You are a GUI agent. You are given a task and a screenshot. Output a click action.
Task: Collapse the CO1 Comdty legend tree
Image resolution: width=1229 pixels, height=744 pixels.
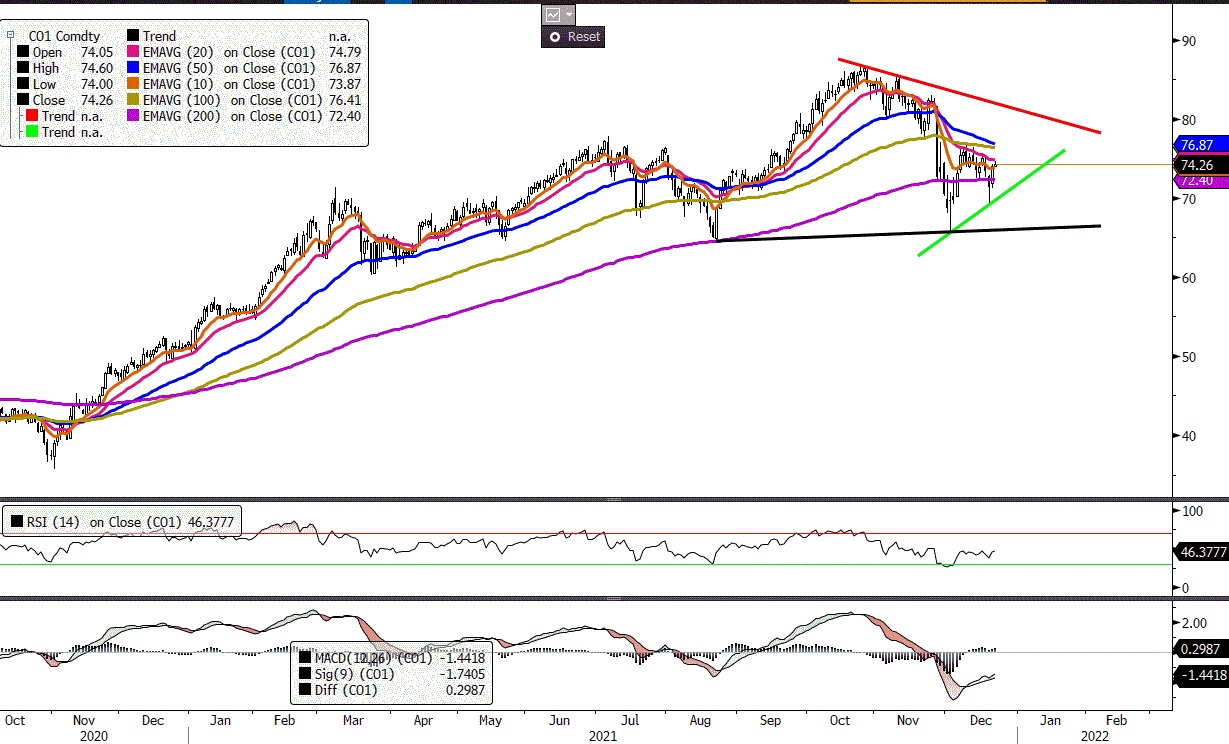[9, 36]
